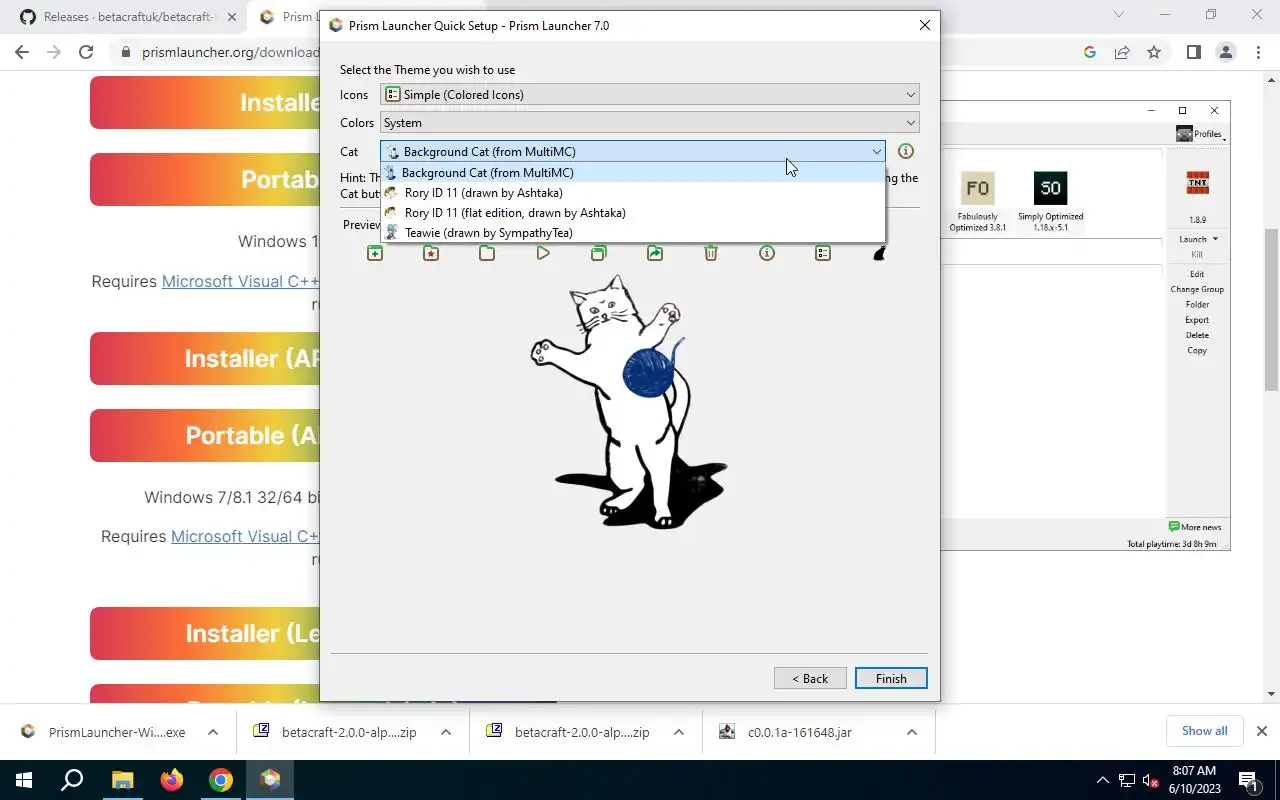Click the red star icon in the preview
This screenshot has width=1280, height=800.
[x=431, y=254]
